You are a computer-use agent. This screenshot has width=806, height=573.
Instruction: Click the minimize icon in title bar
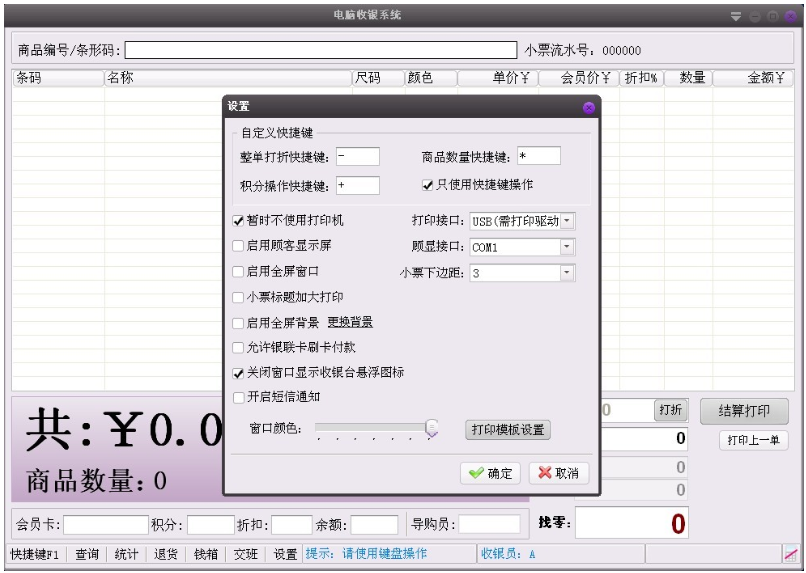pyautogui.click(x=754, y=16)
